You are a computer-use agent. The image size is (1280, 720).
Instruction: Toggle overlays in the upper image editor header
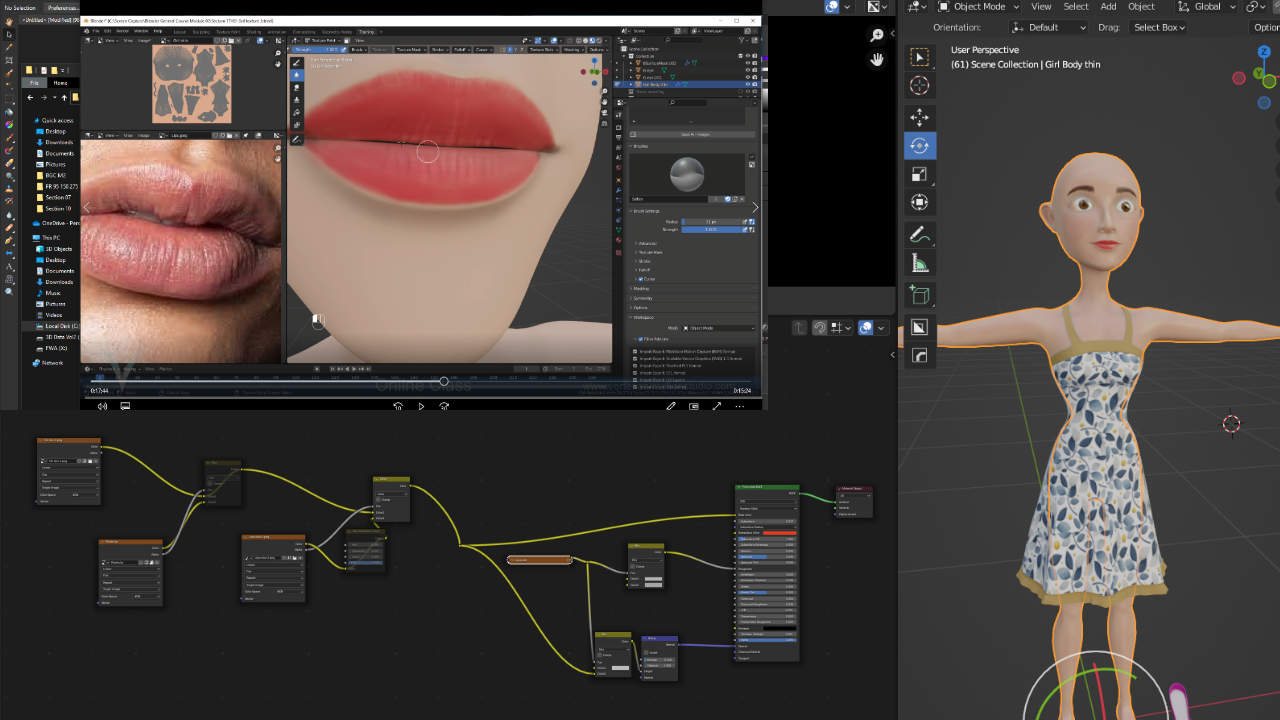tap(831, 6)
